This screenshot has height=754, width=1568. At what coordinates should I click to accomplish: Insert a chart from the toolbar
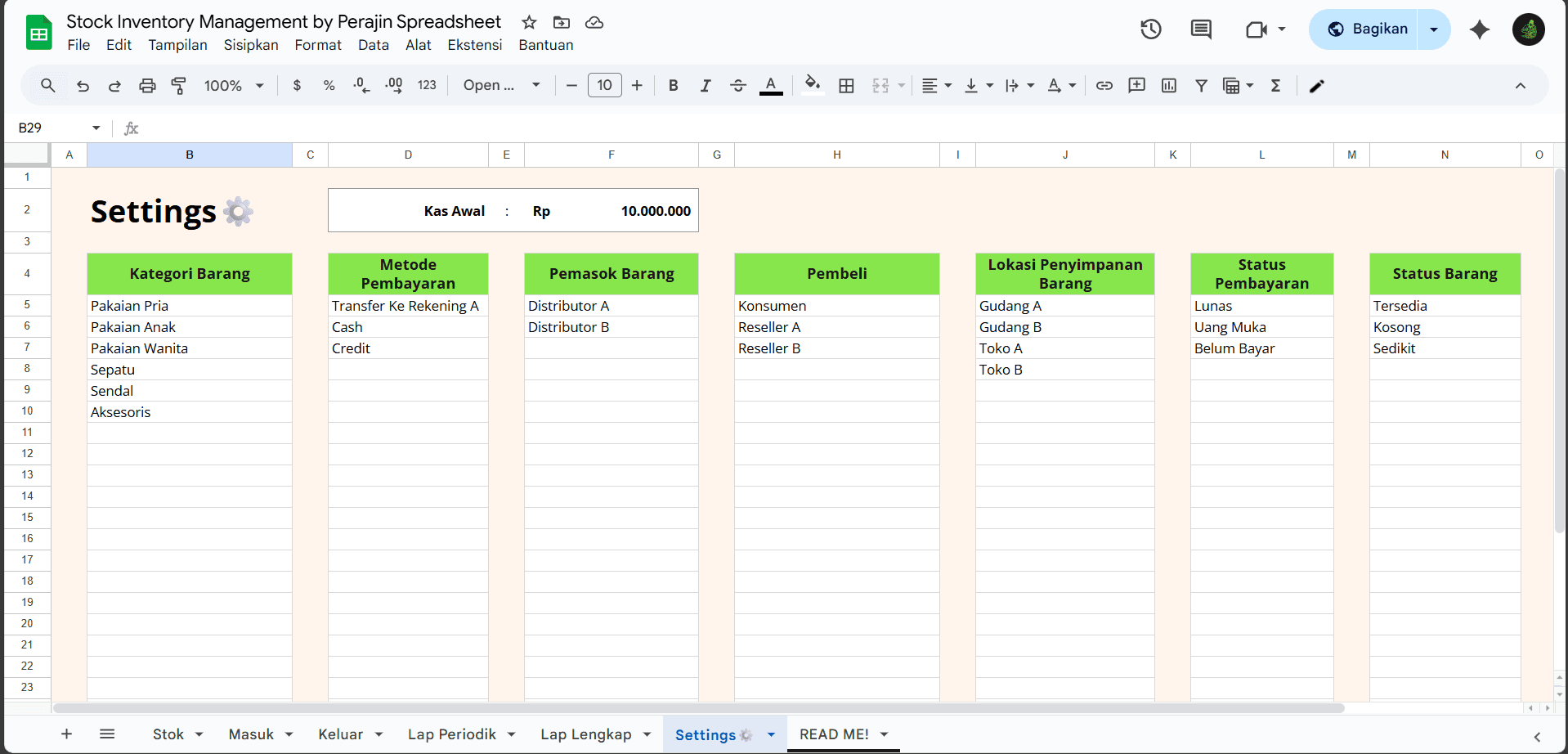tap(1169, 85)
